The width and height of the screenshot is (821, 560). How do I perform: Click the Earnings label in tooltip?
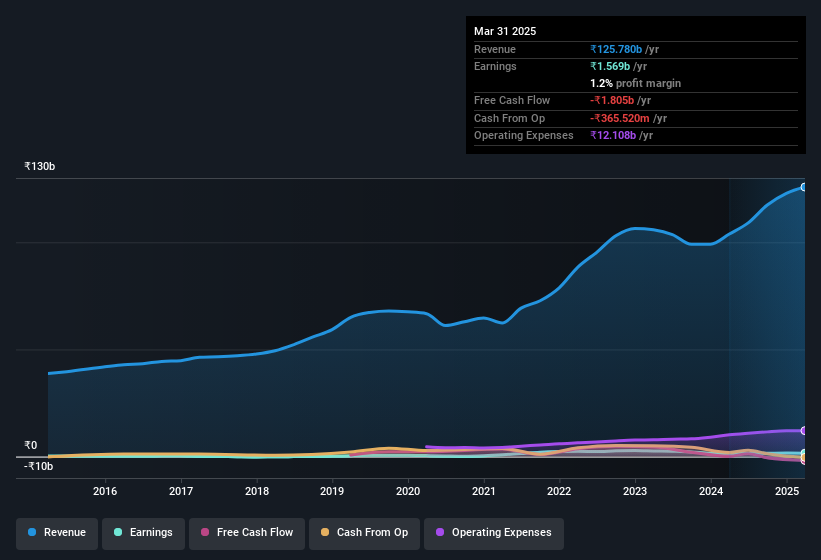495,66
